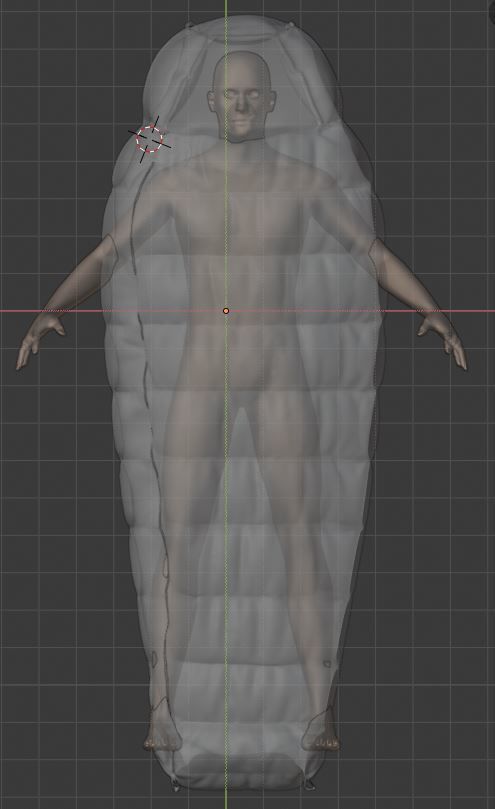Click the figure's right hand outside the bag

tap(41, 341)
